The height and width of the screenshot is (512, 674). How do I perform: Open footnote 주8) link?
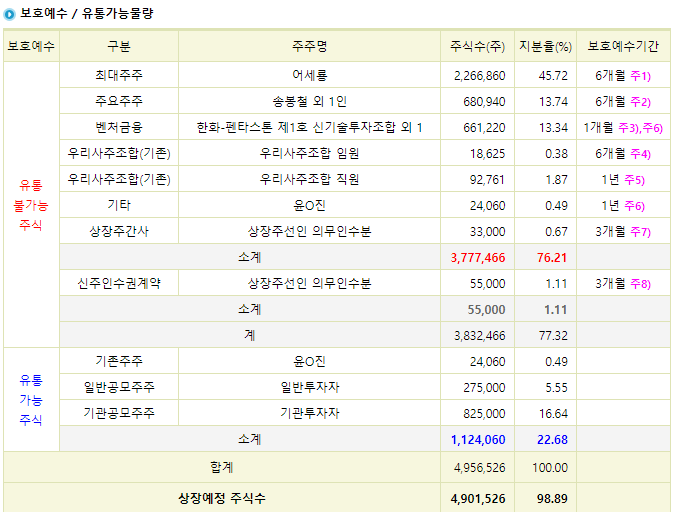pyautogui.click(x=640, y=284)
